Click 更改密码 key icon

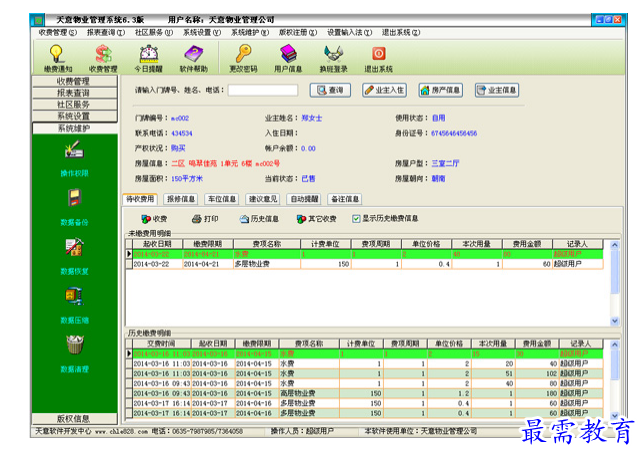pyautogui.click(x=243, y=59)
